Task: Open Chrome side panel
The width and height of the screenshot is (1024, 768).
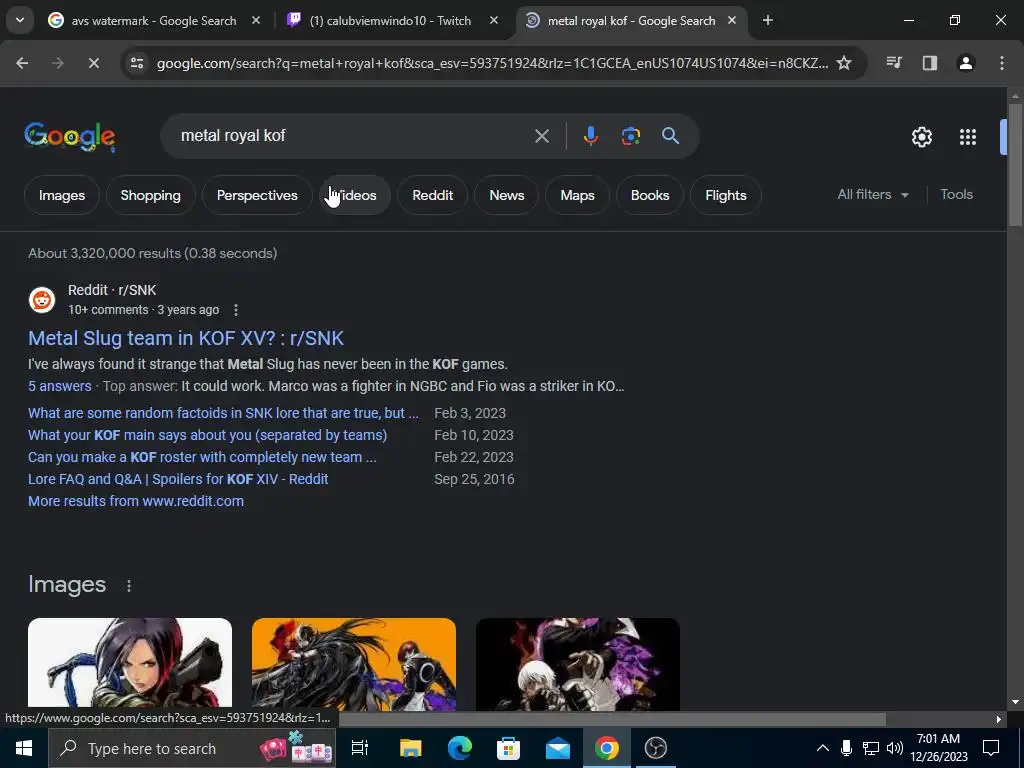Action: coord(929,63)
